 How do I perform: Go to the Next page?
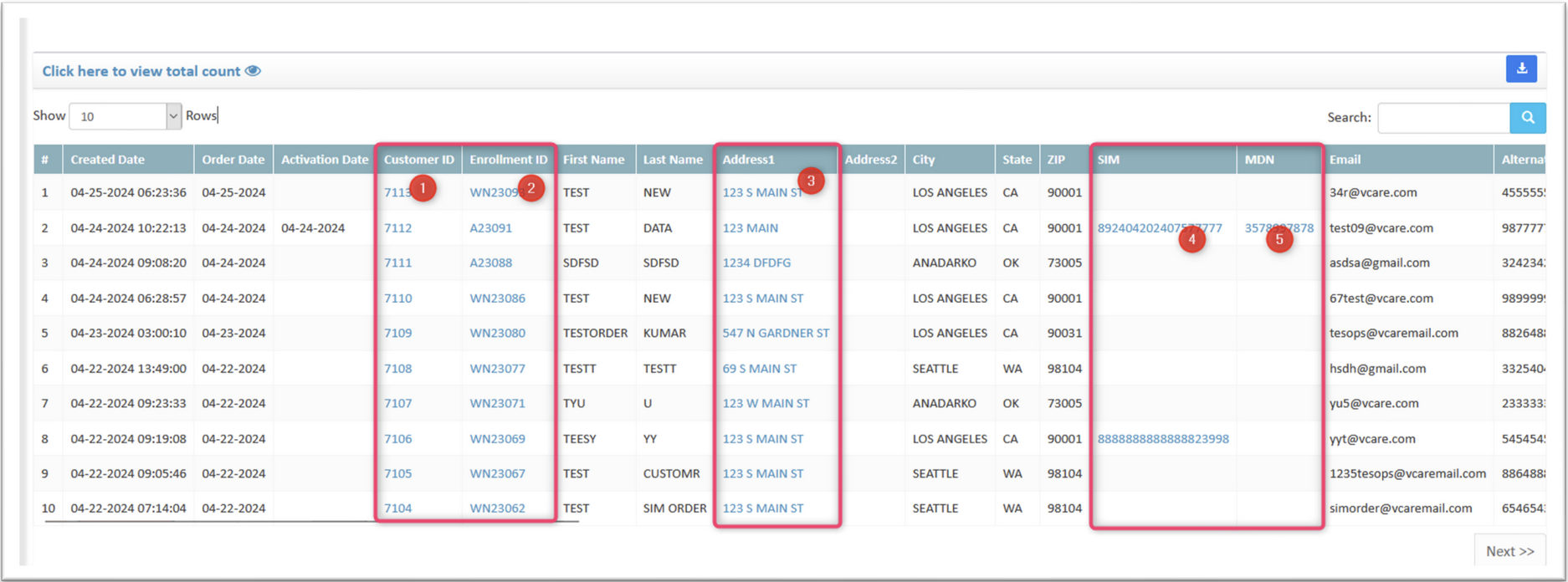coord(1509,551)
